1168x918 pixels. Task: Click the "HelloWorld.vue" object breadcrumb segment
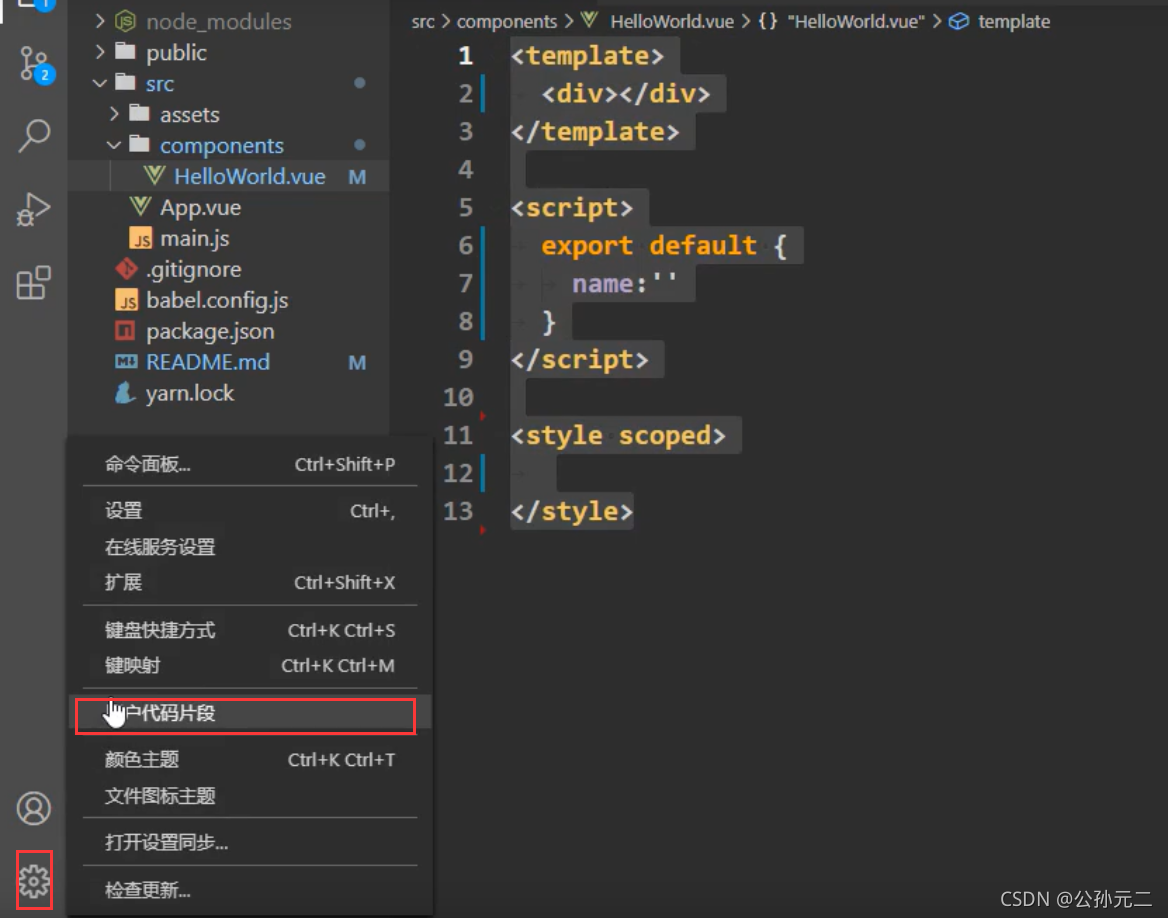856,22
